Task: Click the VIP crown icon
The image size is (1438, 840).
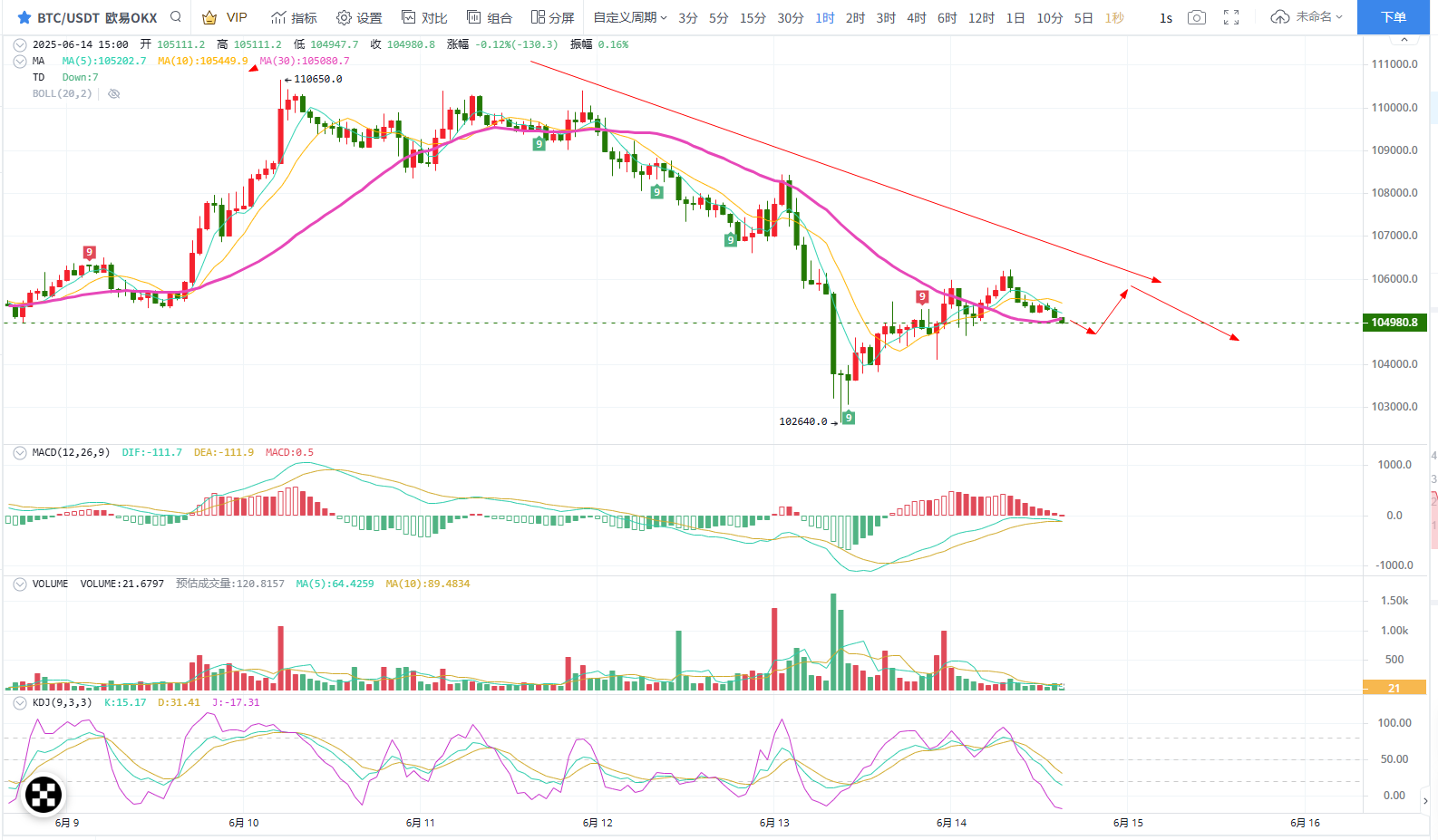Action: click(x=209, y=18)
